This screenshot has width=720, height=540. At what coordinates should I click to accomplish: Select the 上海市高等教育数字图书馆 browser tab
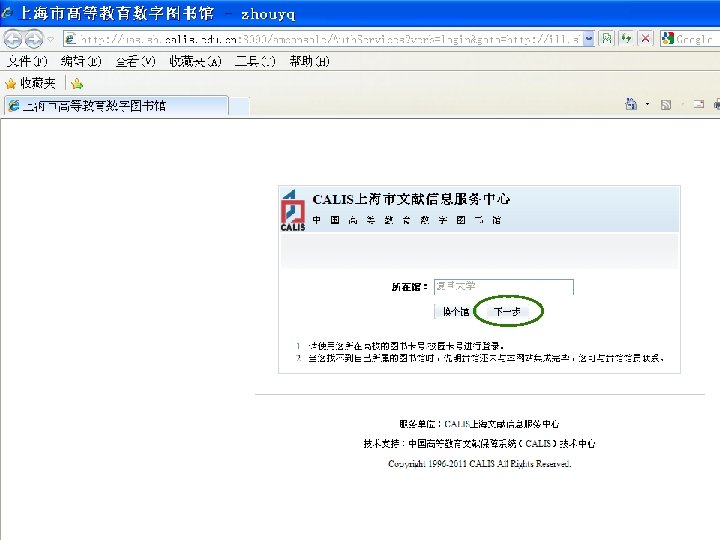(x=116, y=106)
